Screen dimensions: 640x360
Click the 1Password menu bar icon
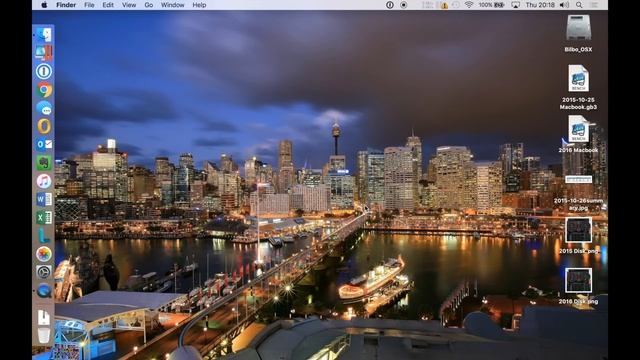click(x=390, y=5)
